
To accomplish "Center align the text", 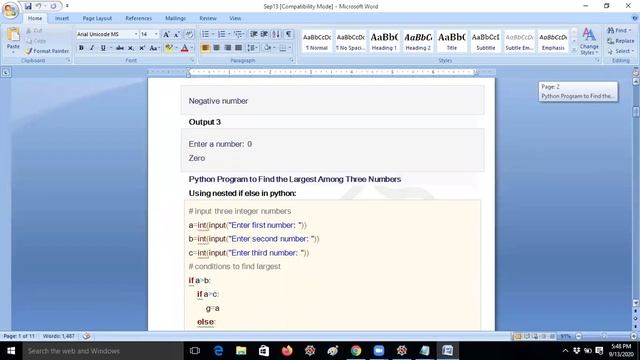I will tap(216, 48).
